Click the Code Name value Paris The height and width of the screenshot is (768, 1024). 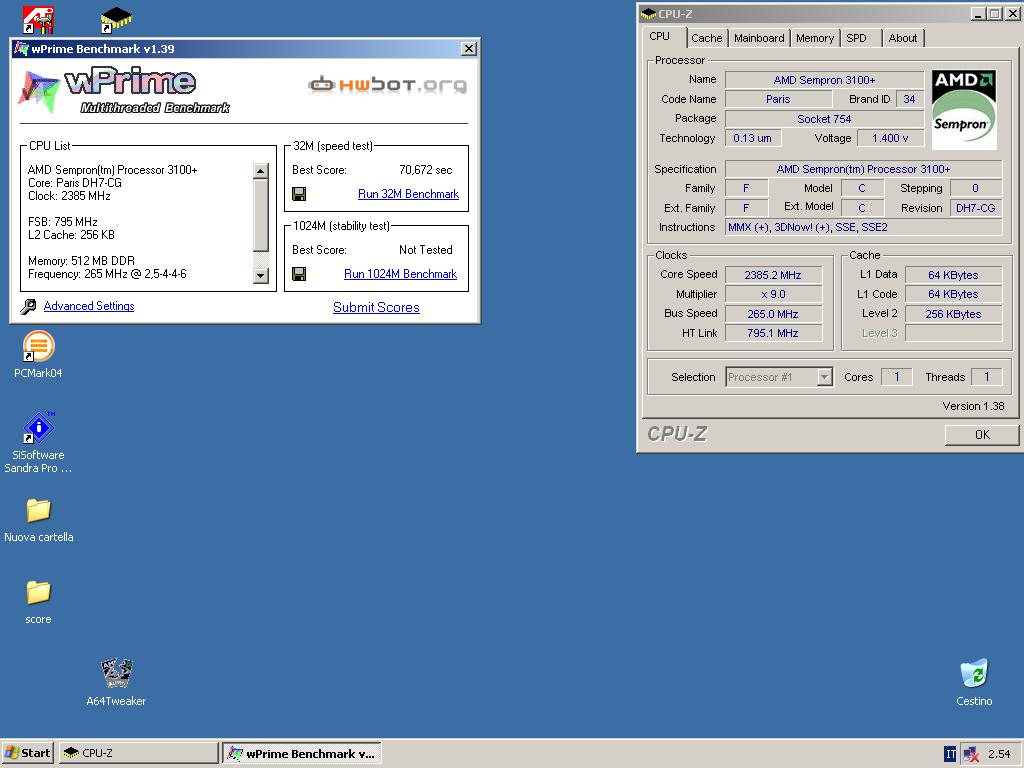[778, 99]
